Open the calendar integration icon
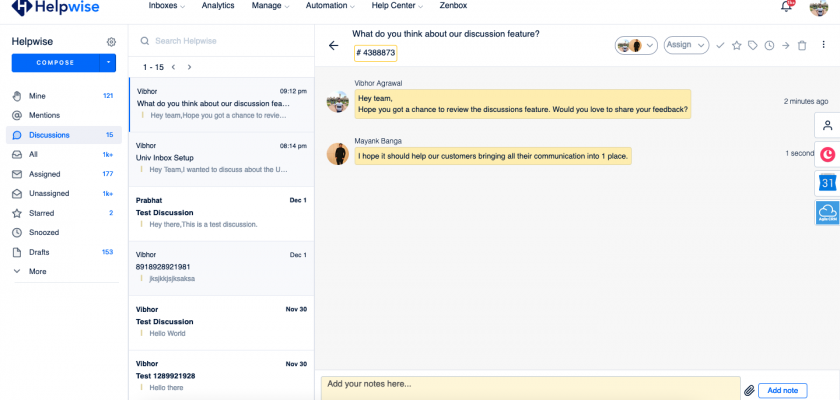 [828, 184]
